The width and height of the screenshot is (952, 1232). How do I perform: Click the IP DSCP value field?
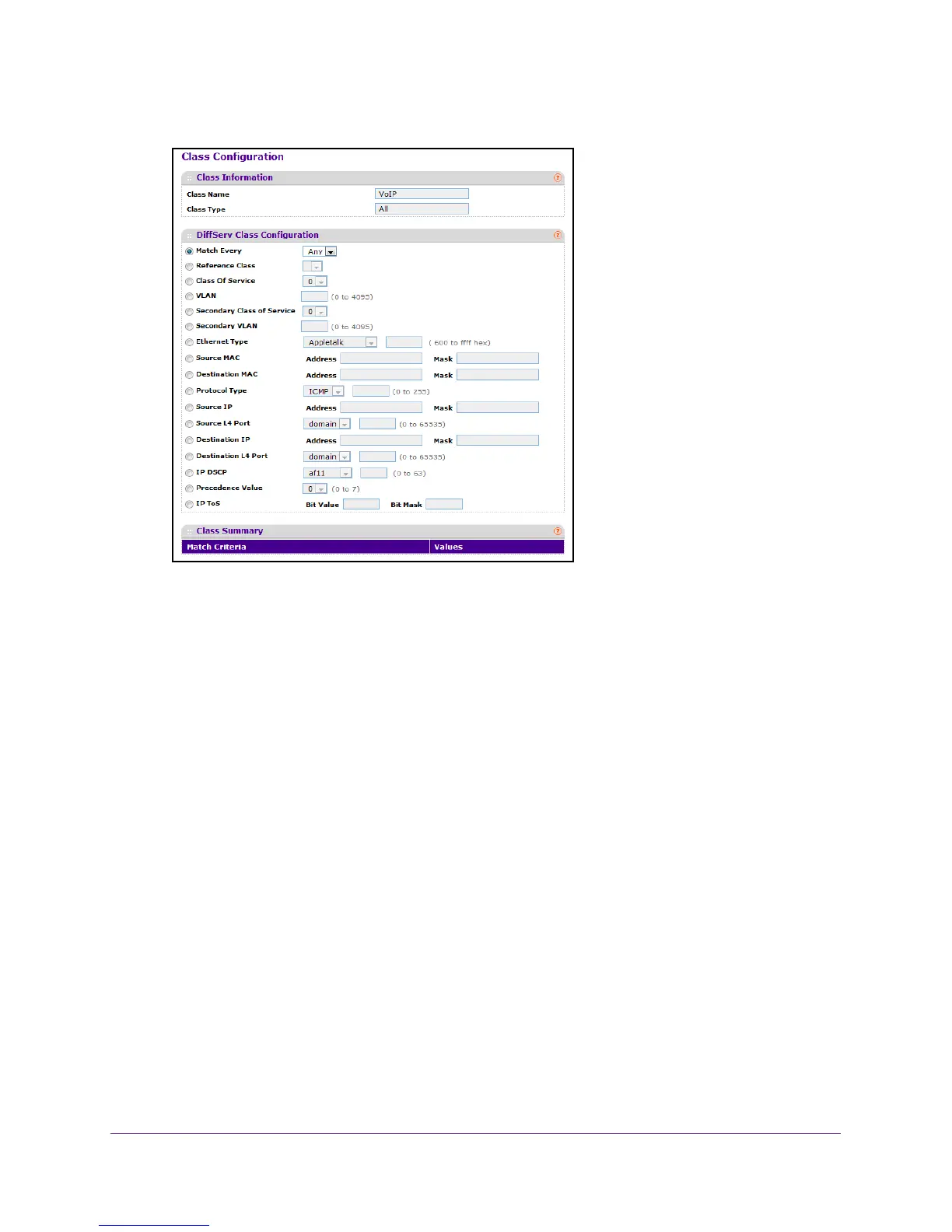tap(373, 473)
